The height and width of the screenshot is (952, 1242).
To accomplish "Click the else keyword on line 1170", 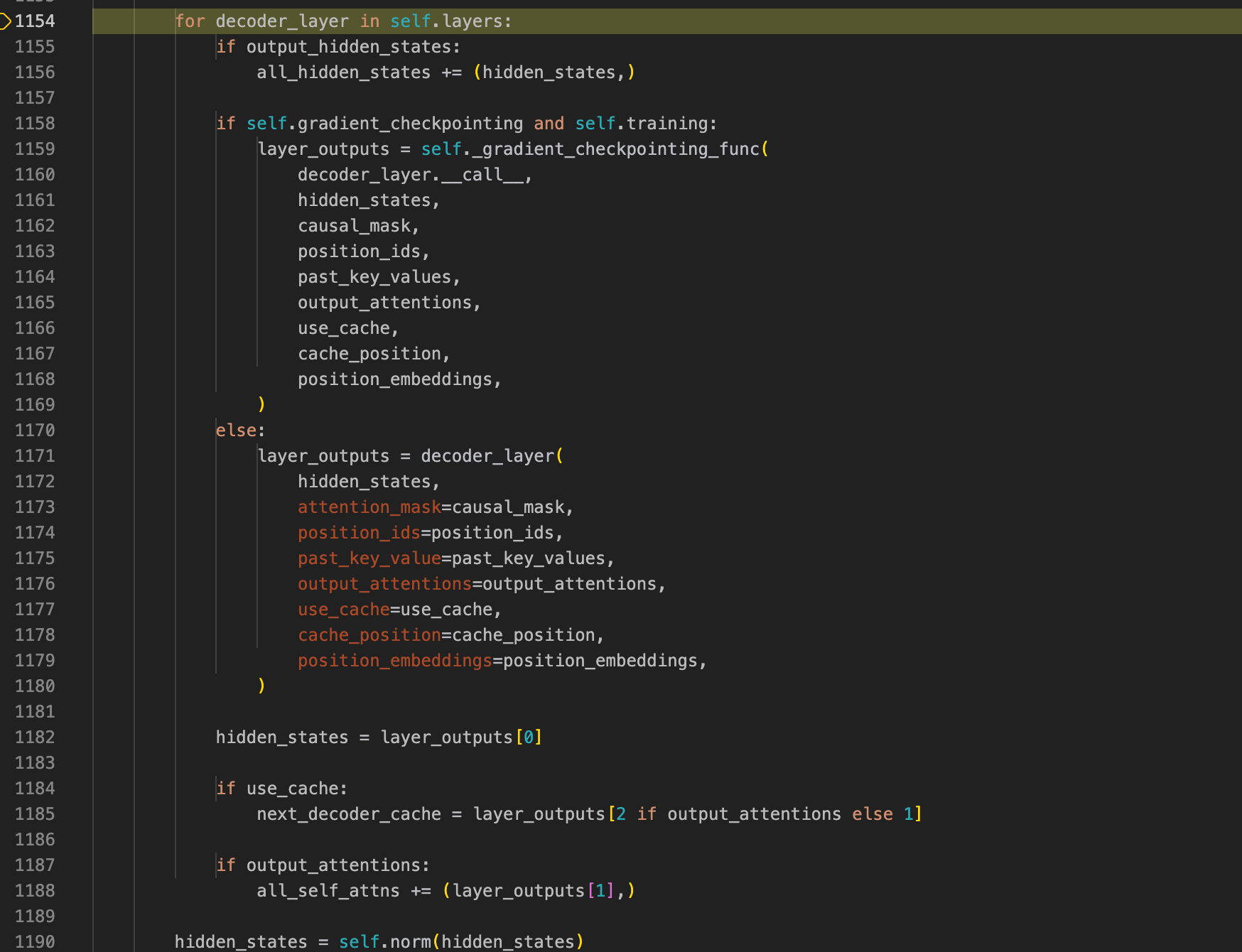I will (x=236, y=431).
